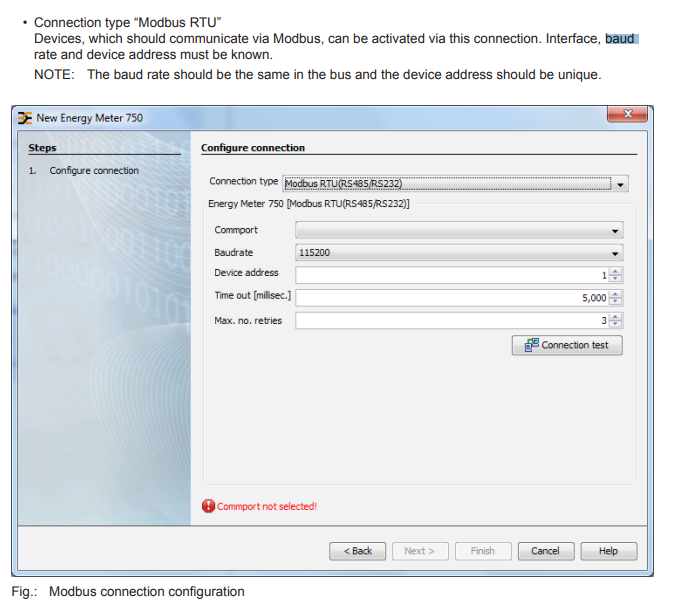This screenshot has width=681, height=612.
Task: Go to previous step with Back button
Action: (x=358, y=551)
